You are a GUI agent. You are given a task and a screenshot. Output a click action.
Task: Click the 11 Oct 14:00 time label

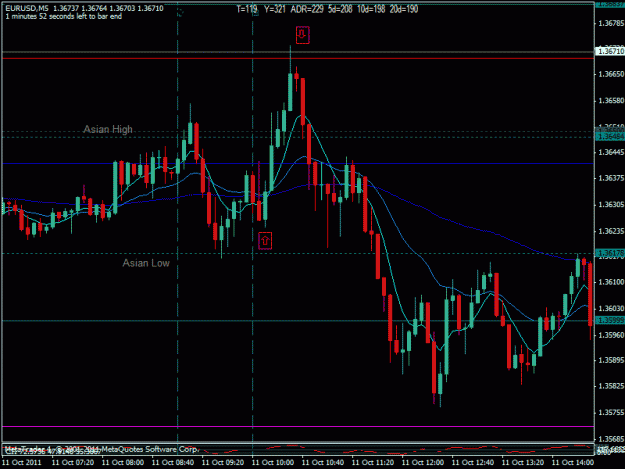click(573, 463)
